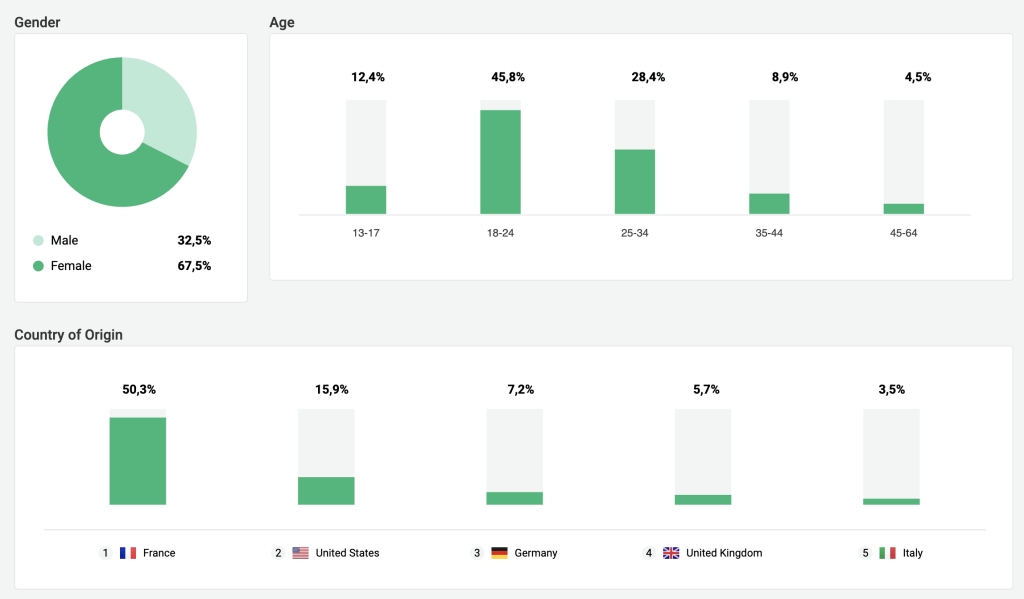This screenshot has width=1024, height=599.
Task: Click the 13-17 age group bar
Action: pos(366,200)
